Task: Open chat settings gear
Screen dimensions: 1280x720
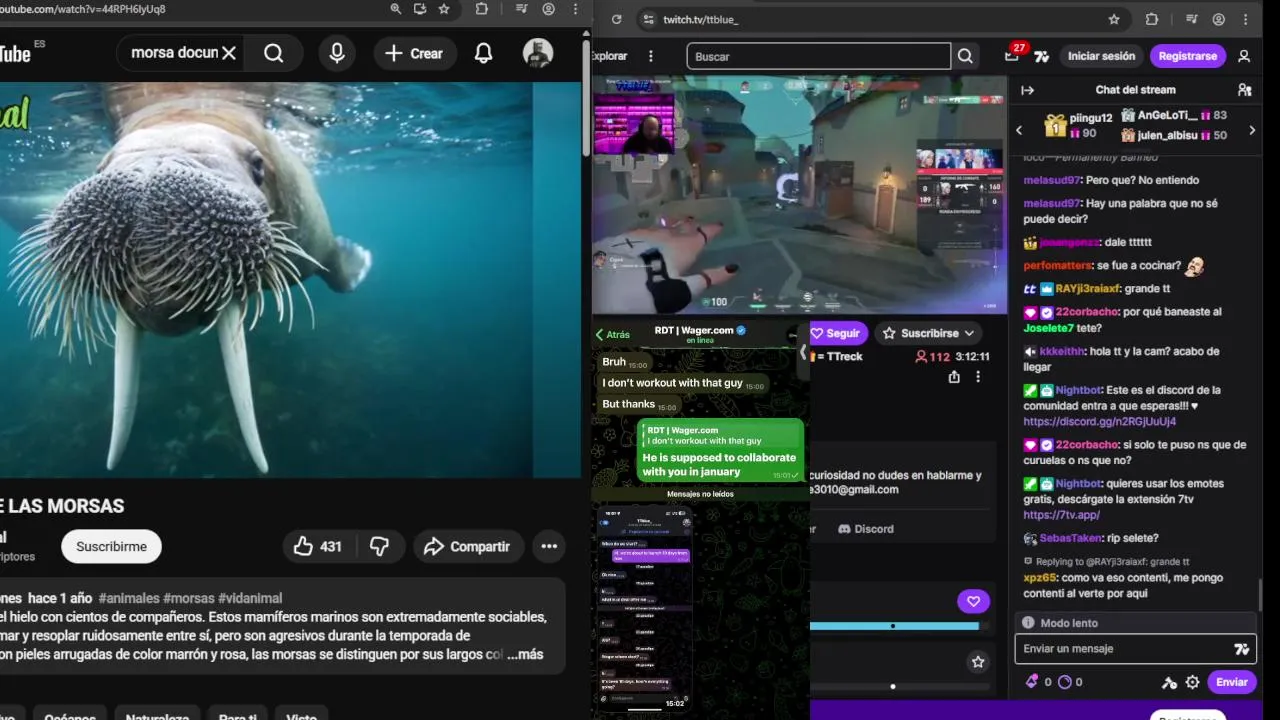Action: point(1192,682)
